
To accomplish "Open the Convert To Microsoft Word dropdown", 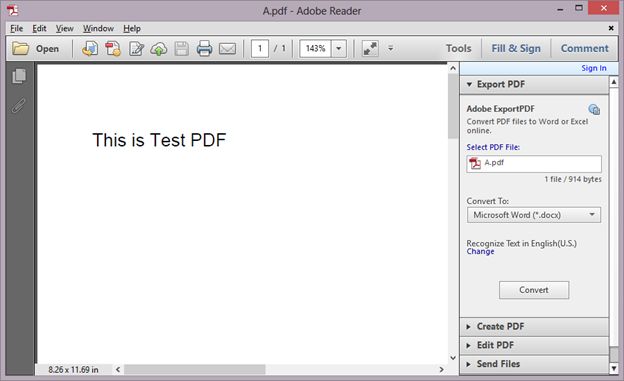I will [x=534, y=215].
